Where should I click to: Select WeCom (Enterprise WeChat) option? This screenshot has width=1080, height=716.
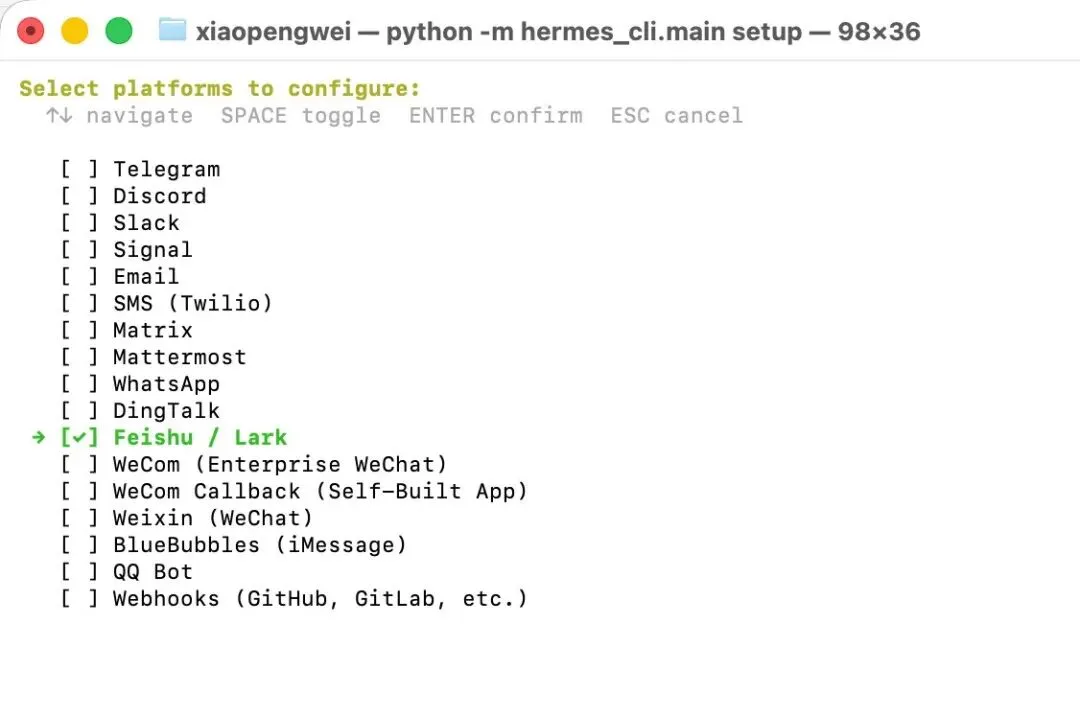pyautogui.click(x=279, y=465)
